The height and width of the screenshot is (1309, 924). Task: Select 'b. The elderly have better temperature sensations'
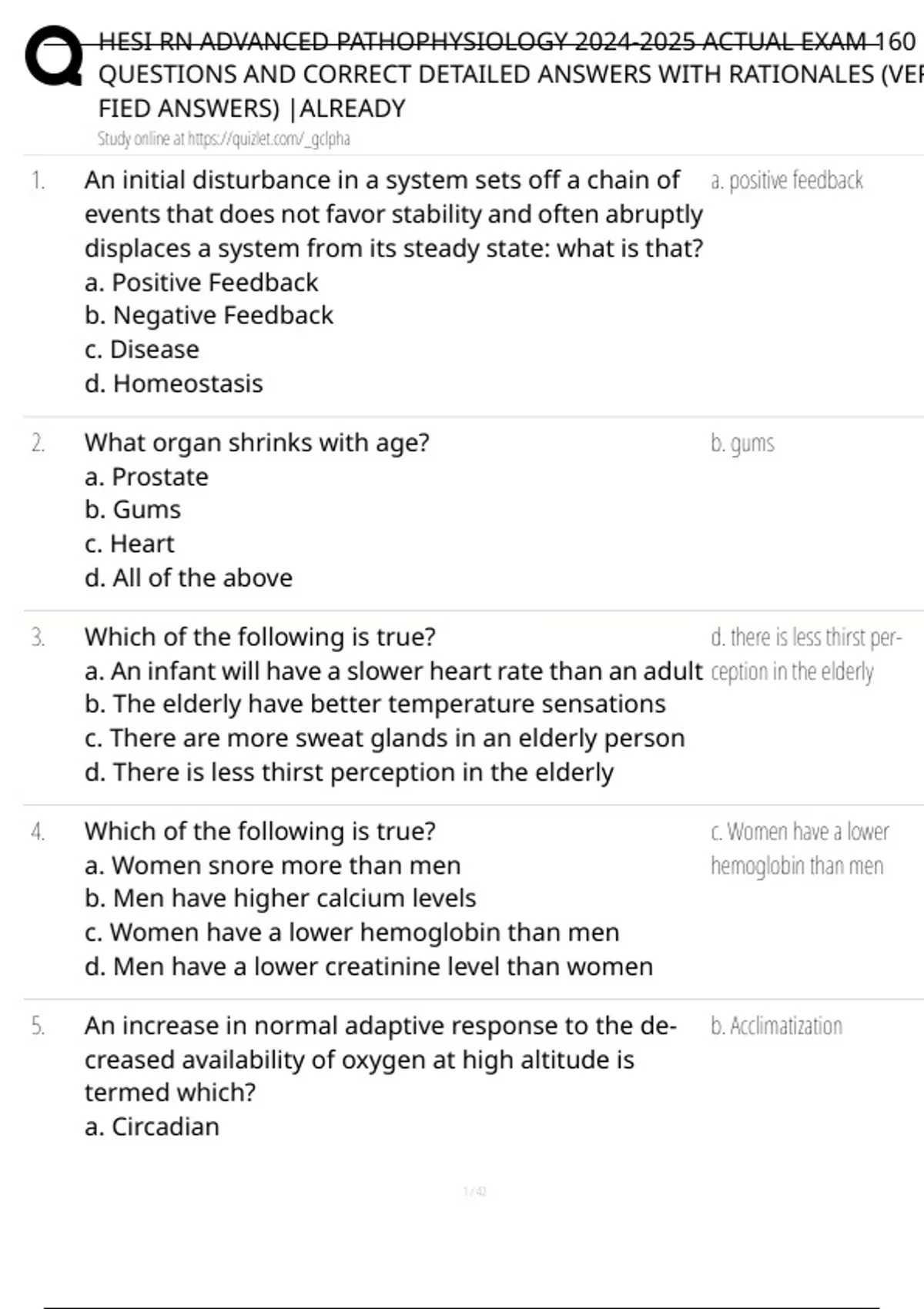[375, 705]
